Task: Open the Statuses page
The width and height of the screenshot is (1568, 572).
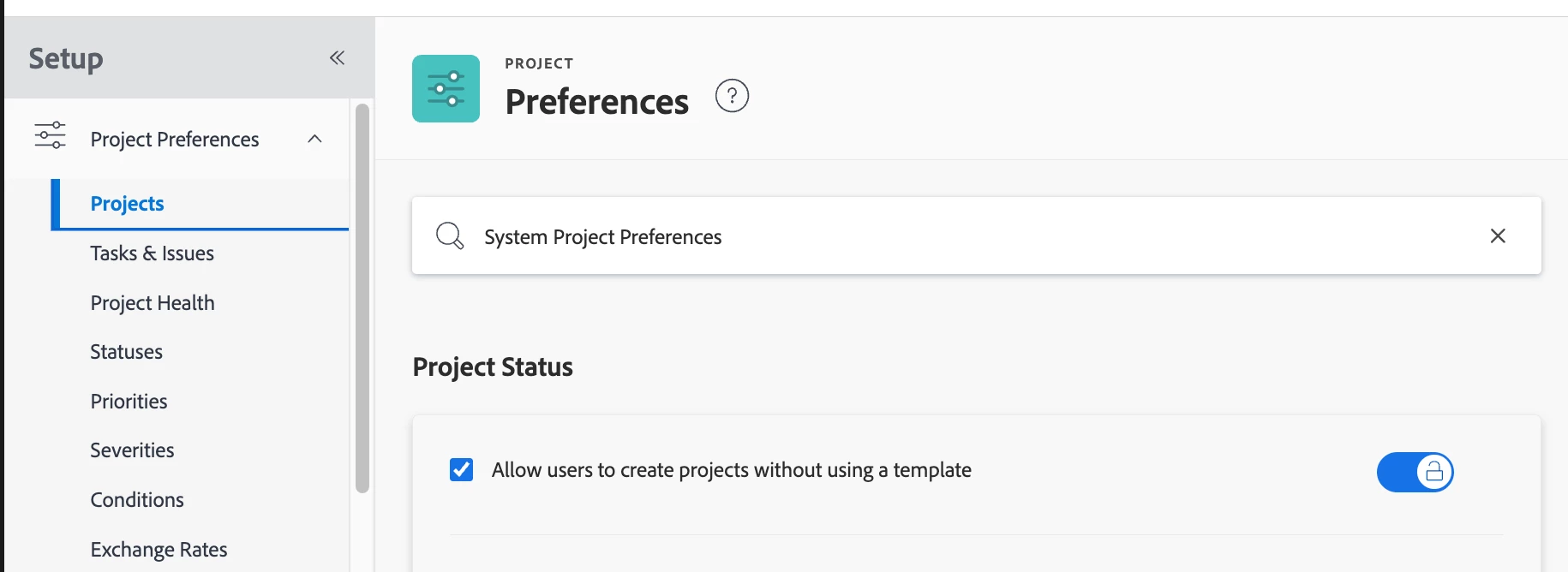Action: pyautogui.click(x=127, y=352)
